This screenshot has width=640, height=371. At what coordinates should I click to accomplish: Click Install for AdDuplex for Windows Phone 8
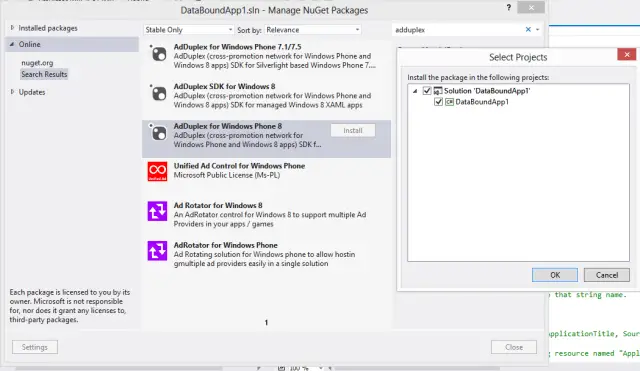click(x=353, y=131)
